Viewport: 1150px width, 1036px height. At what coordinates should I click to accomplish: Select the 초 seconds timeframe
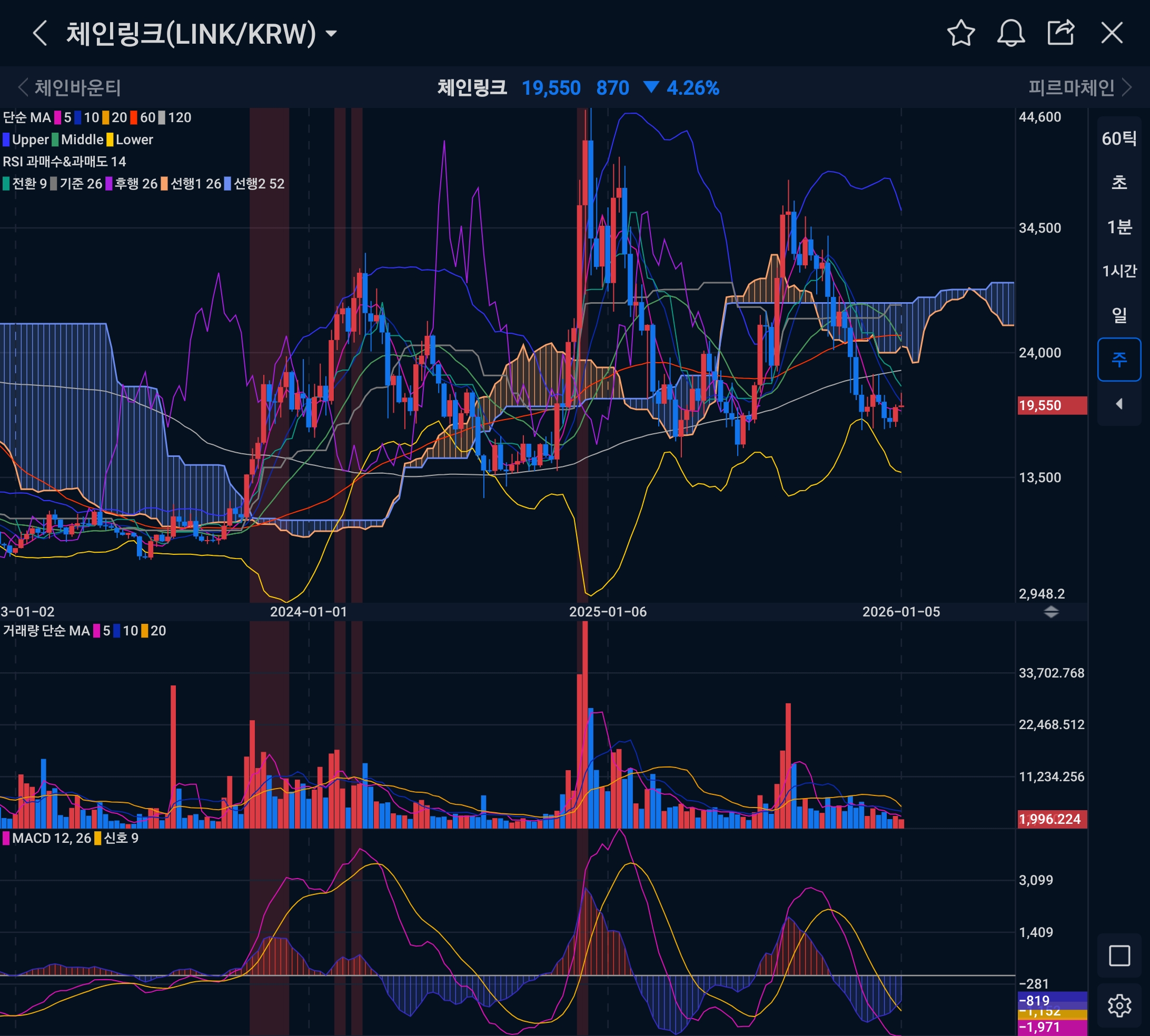tap(1119, 183)
